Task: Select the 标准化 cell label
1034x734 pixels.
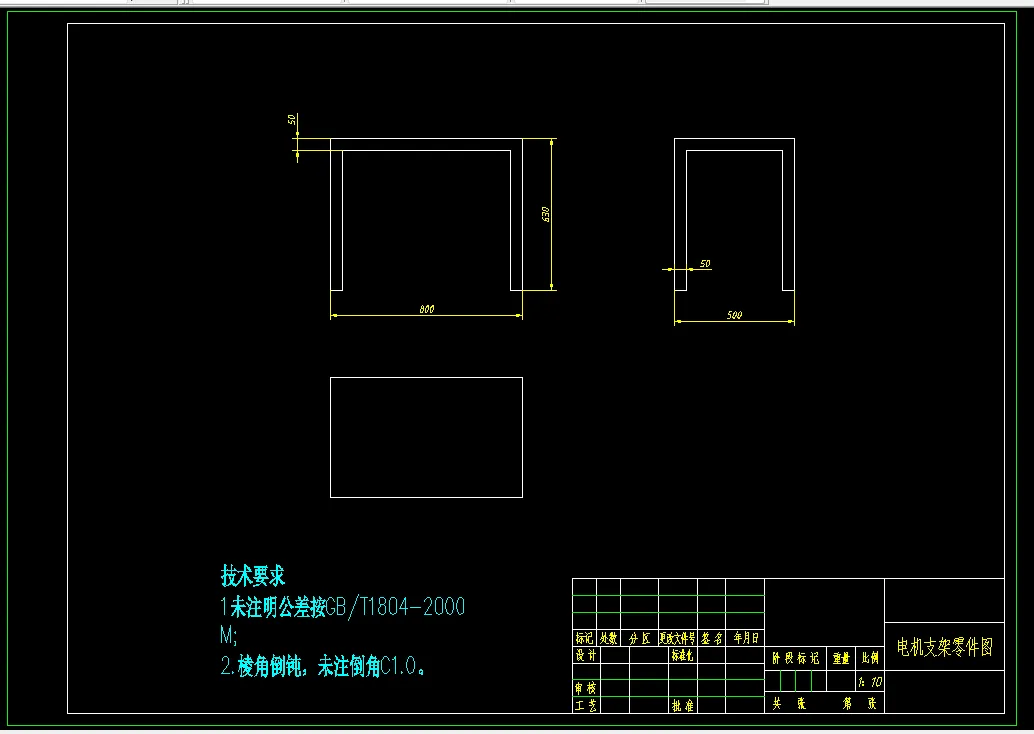Action: coord(683,655)
